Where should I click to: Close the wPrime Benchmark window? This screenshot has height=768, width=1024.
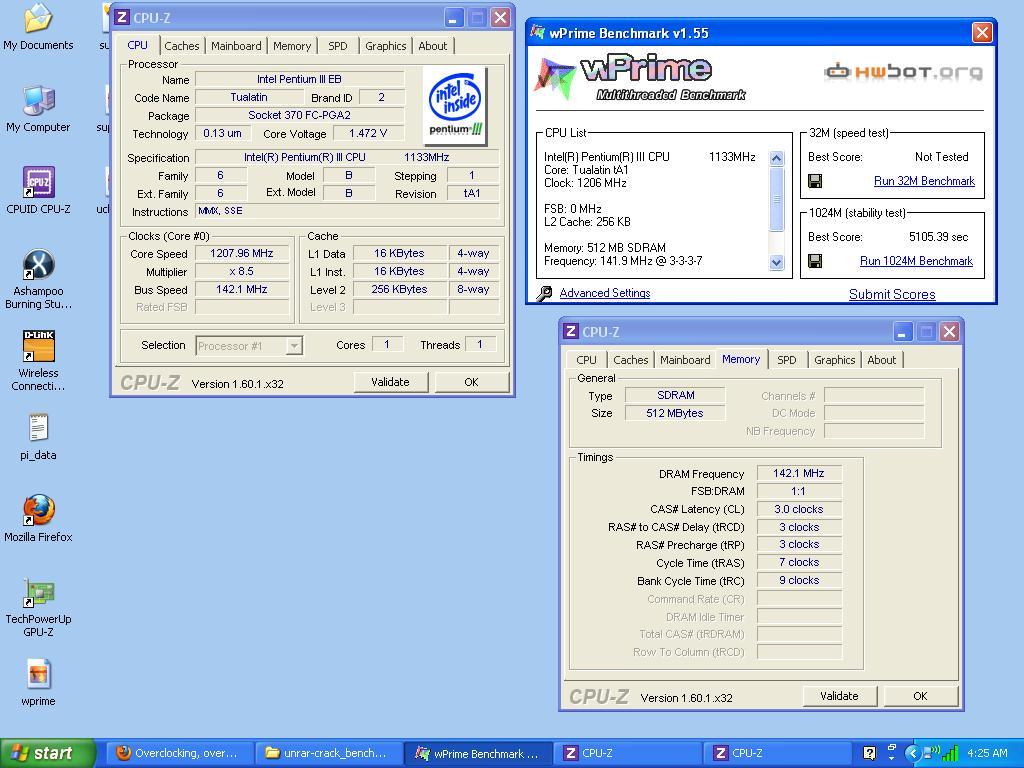982,33
